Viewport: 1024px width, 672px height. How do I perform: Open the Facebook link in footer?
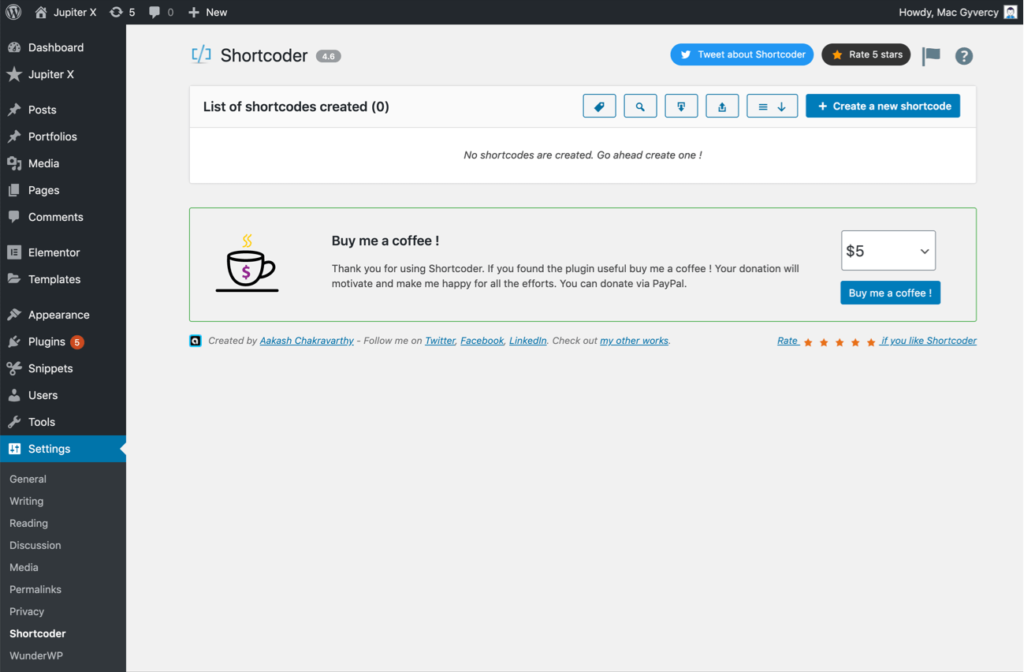point(482,340)
